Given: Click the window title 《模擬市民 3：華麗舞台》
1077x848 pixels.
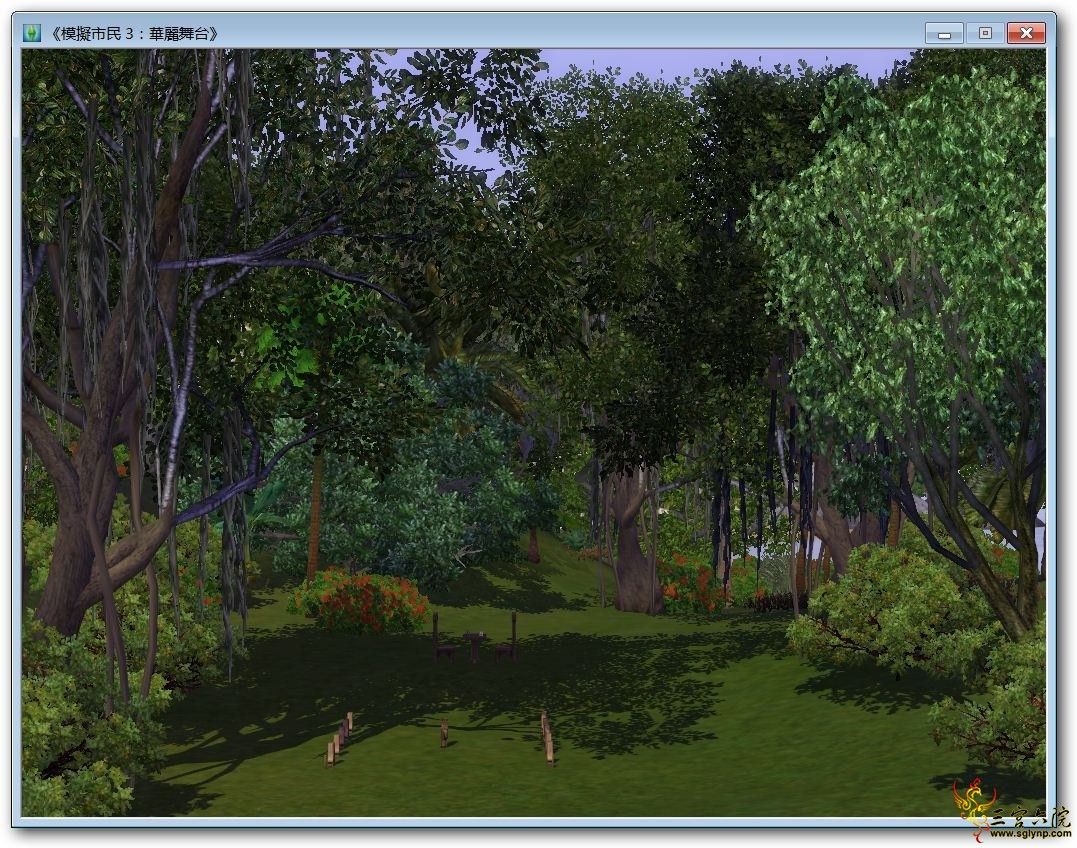Looking at the screenshot, I should [x=134, y=34].
